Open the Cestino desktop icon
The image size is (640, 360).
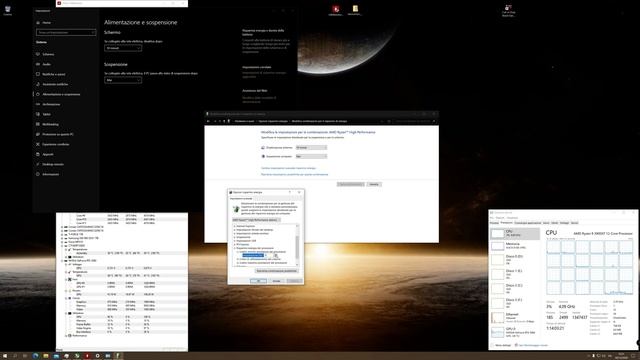coord(7,11)
